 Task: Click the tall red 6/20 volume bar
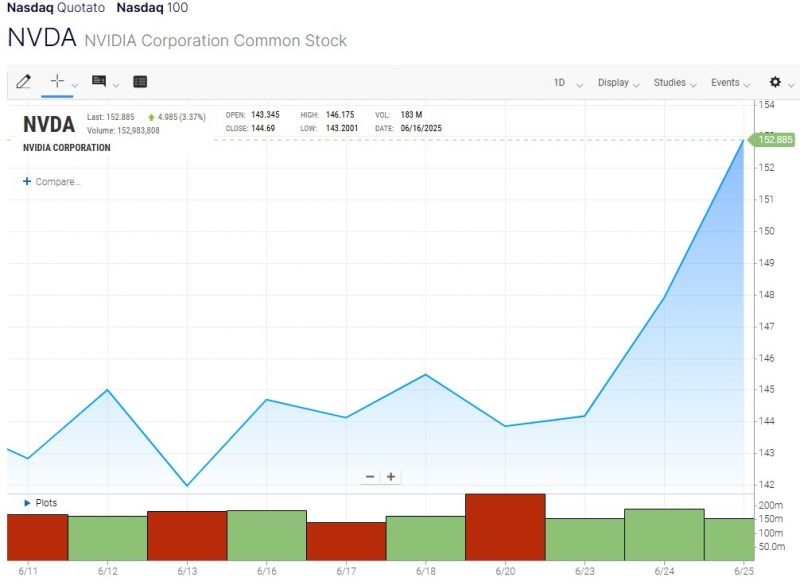coord(505,527)
